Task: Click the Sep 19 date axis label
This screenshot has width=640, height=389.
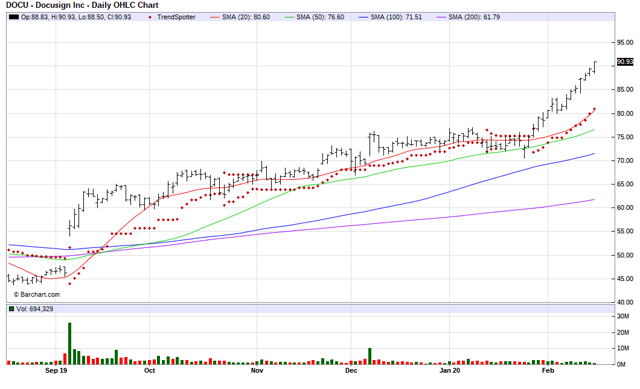Action: tap(56, 371)
